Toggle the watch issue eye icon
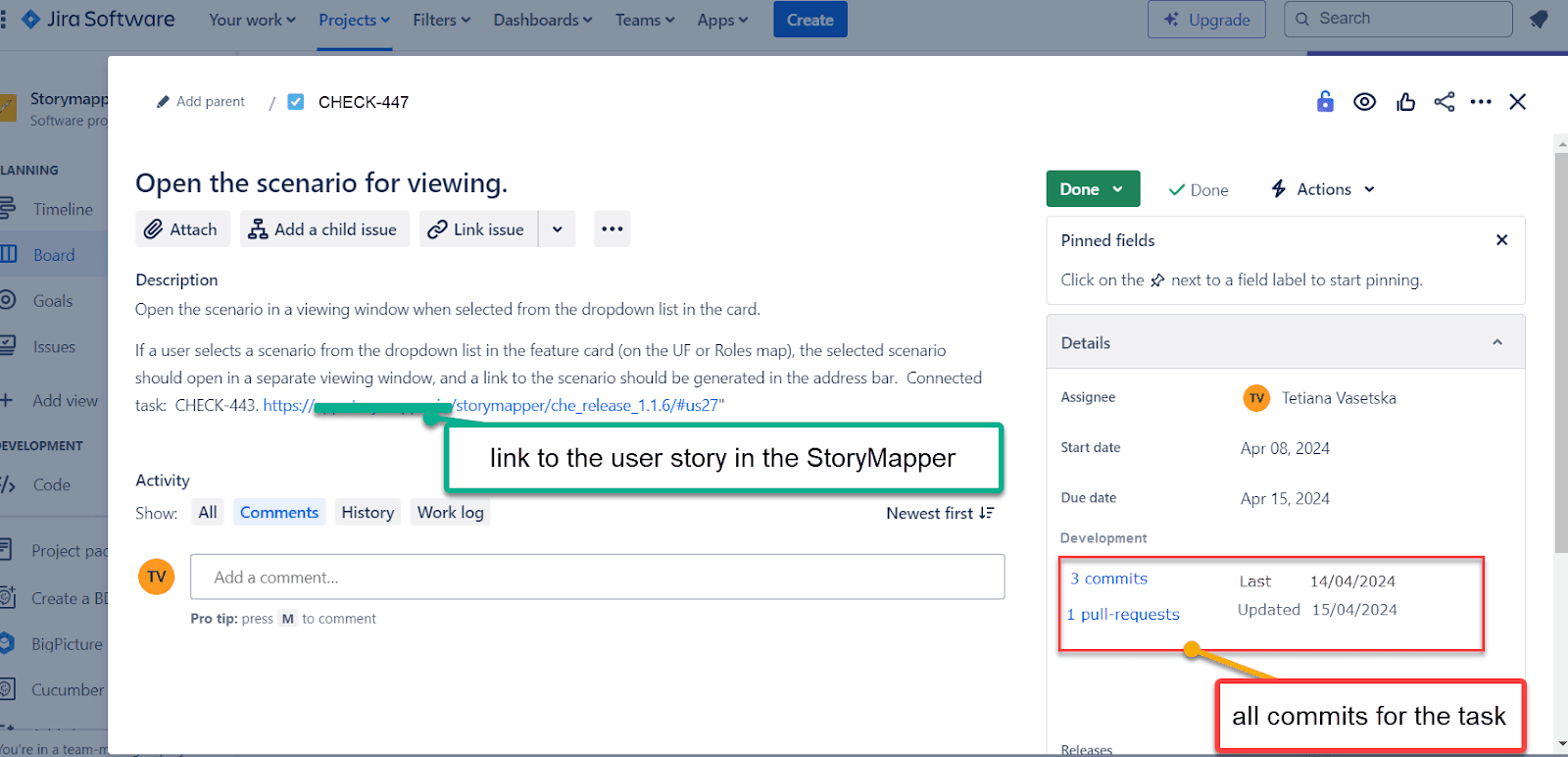 (1364, 102)
